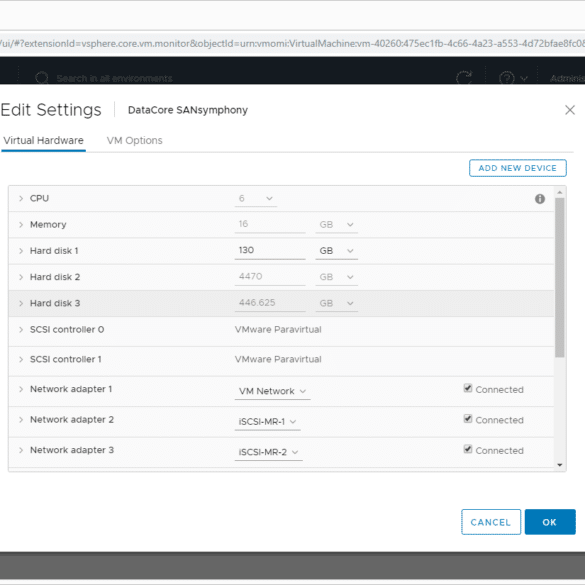The width and height of the screenshot is (585, 585).
Task: Switch to the Virtual Hardware tab
Action: (44, 141)
